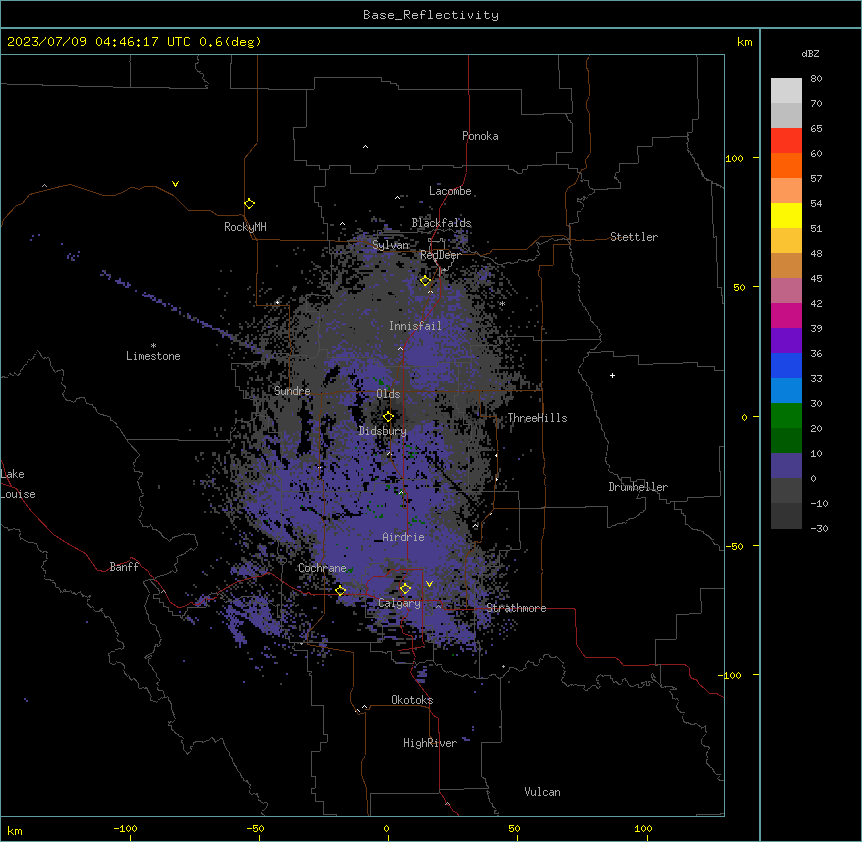
Task: Select the green 30 dBZ color swatch
Action: 786,416
